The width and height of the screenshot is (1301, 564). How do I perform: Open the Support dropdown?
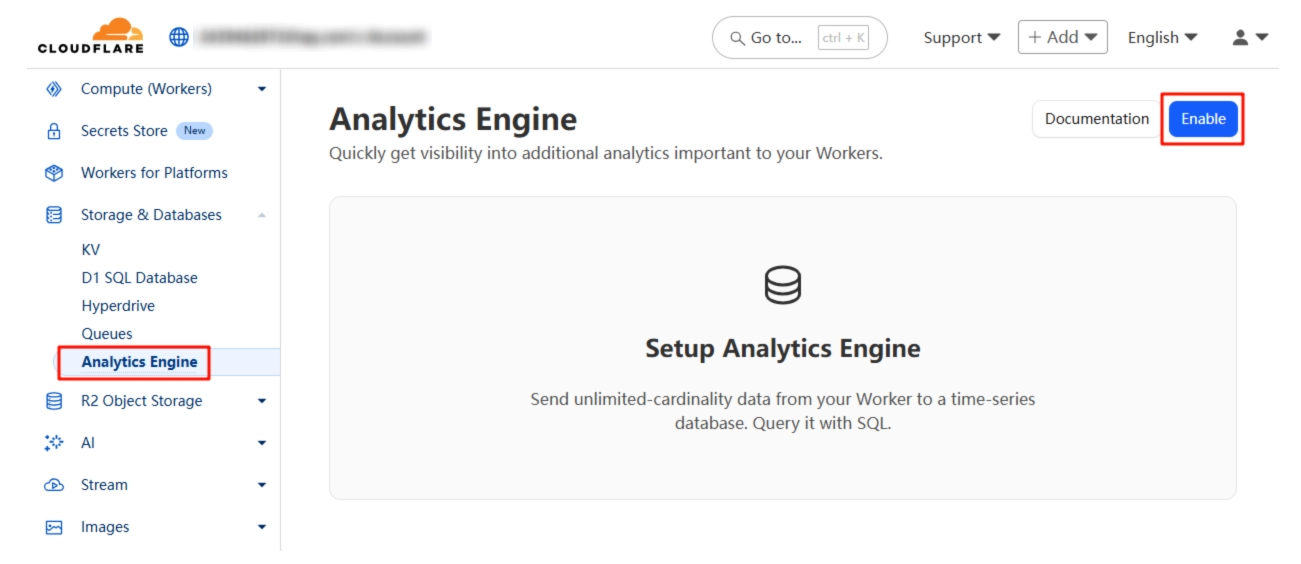(961, 37)
